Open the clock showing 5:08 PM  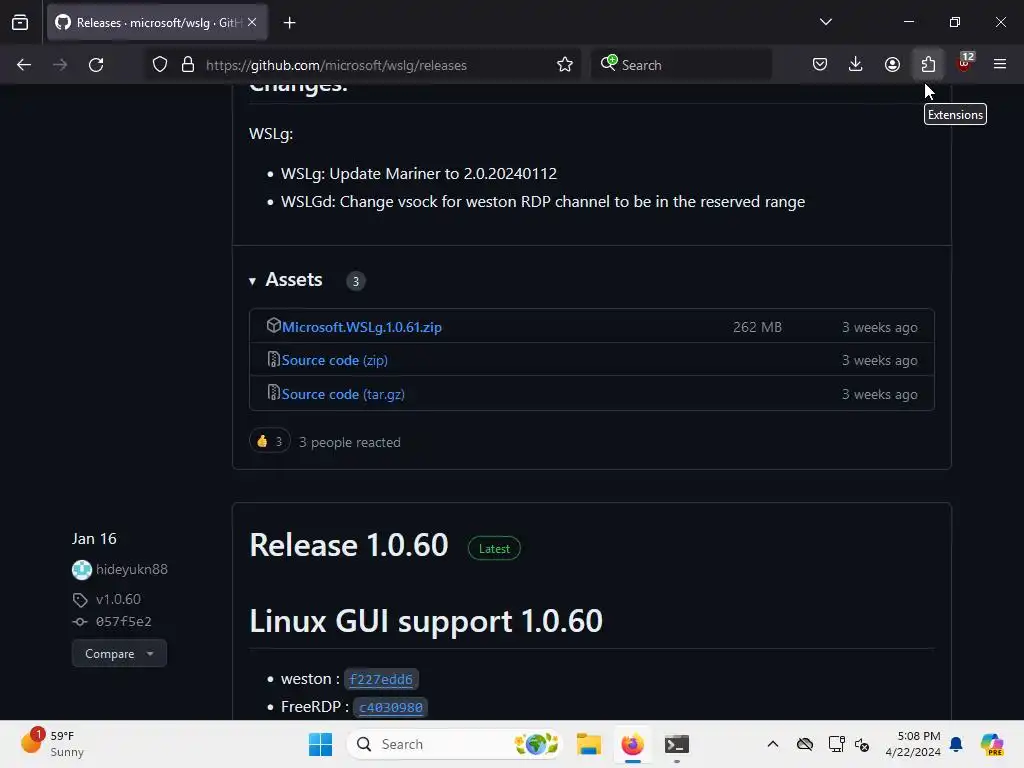pyautogui.click(x=913, y=744)
